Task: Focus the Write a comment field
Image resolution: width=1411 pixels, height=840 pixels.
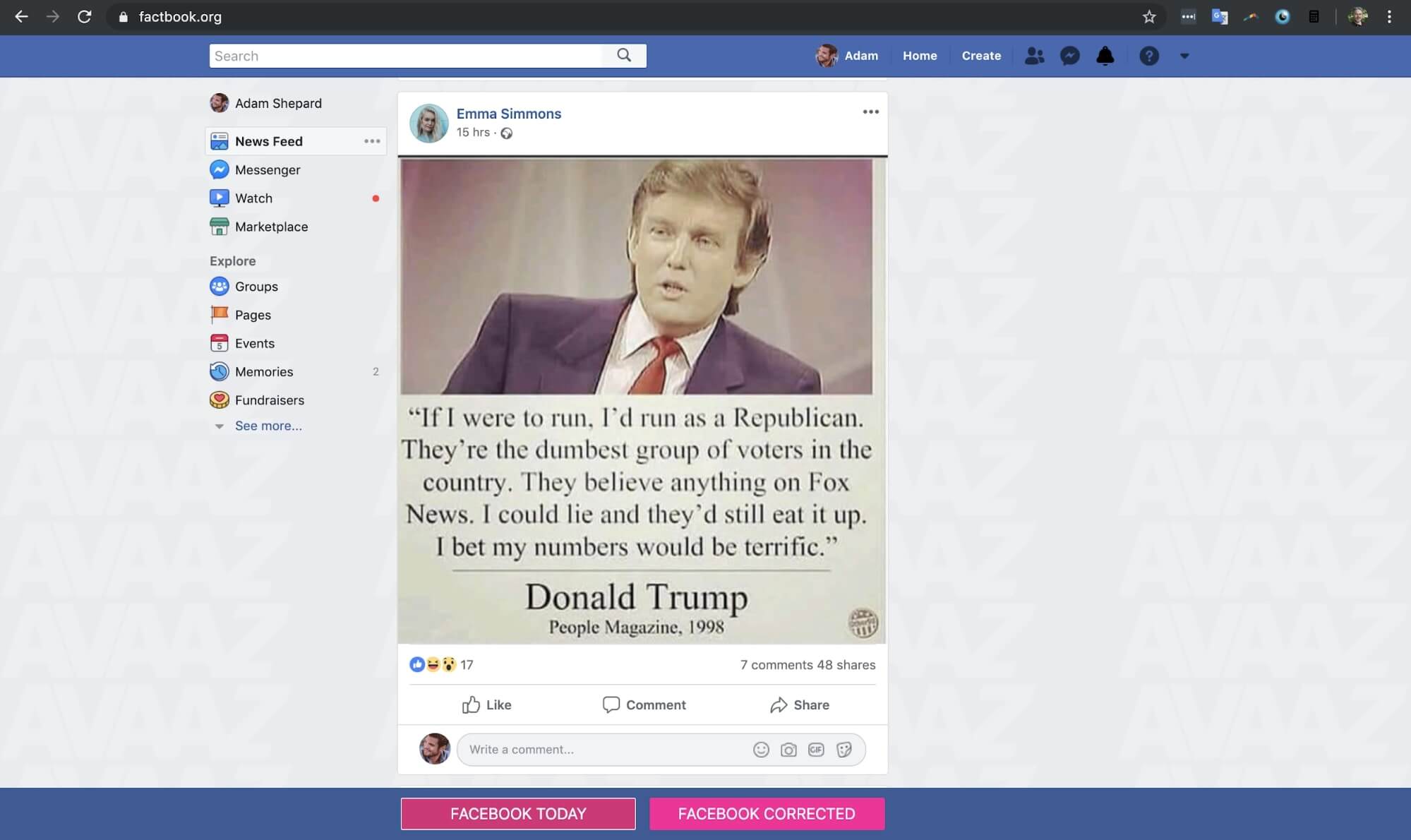Action: pos(661,750)
